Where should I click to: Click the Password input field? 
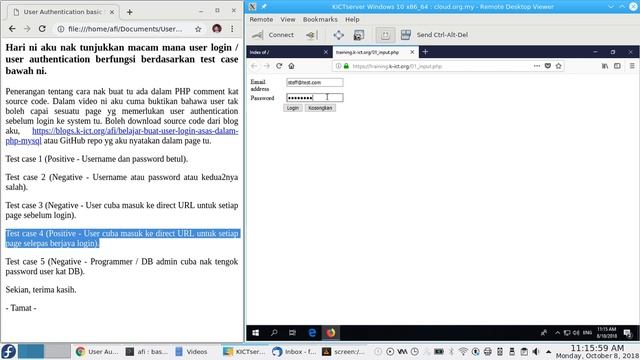tap(315, 98)
